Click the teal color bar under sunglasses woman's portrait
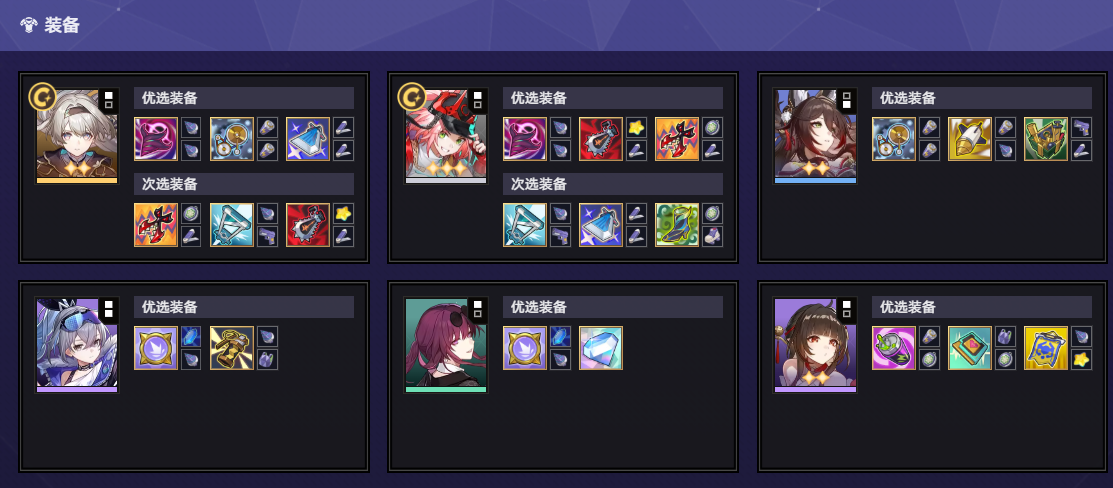 tap(446, 389)
